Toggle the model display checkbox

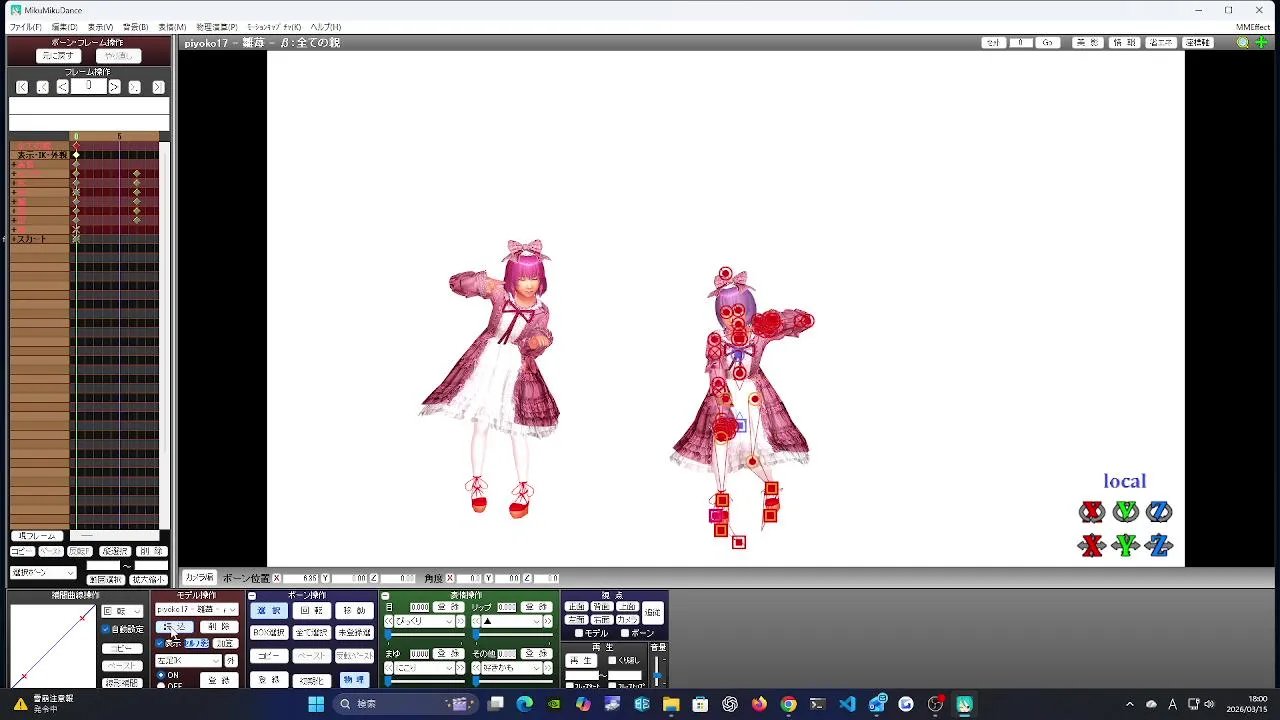[x=160, y=643]
